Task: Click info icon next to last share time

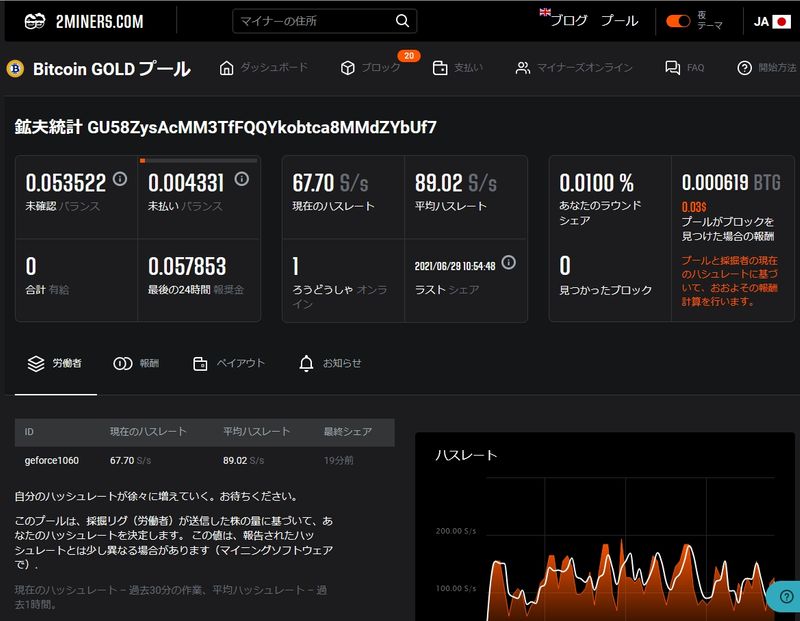Action: click(508, 263)
